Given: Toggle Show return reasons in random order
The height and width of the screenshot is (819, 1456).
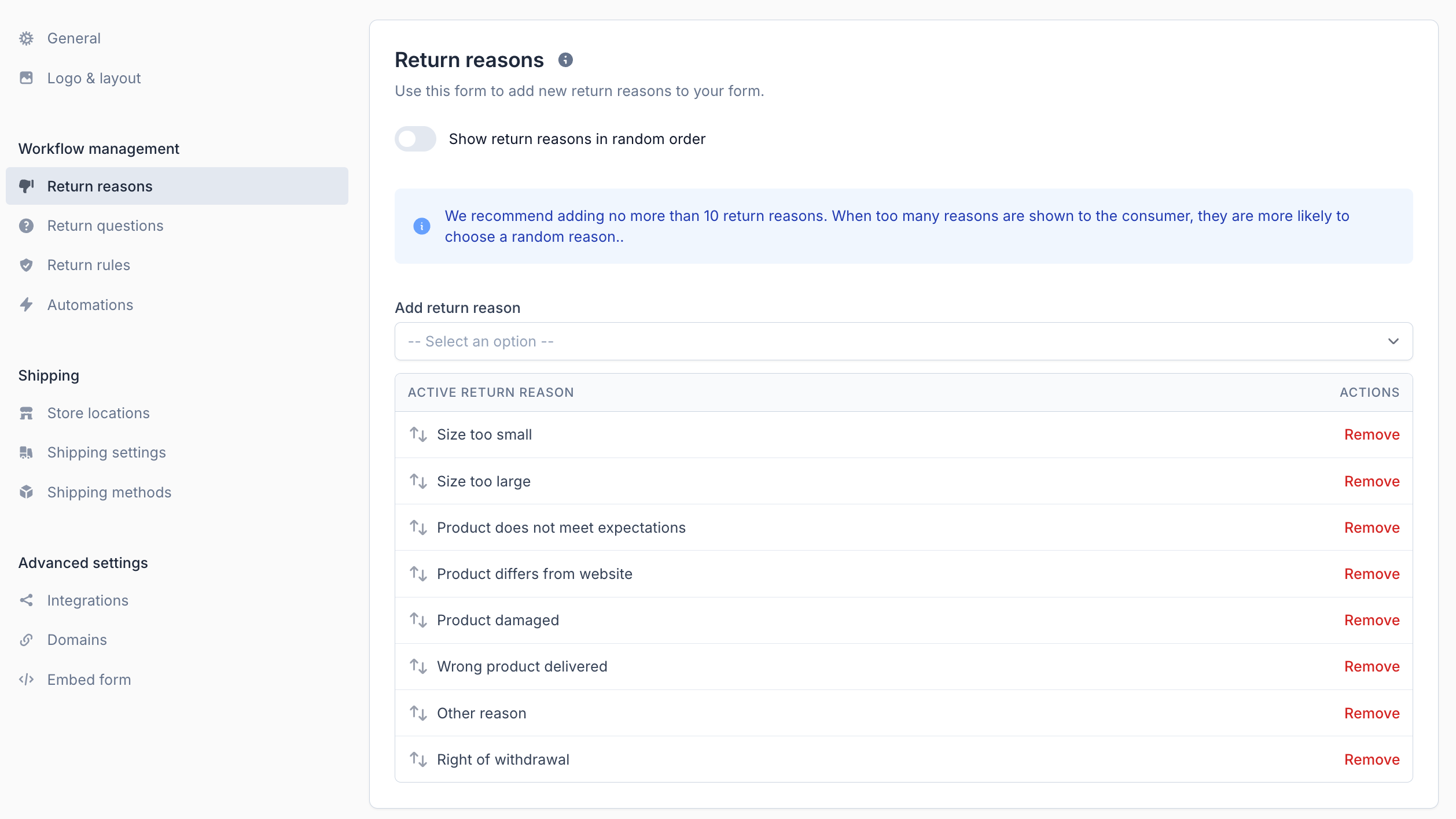Looking at the screenshot, I should [415, 139].
